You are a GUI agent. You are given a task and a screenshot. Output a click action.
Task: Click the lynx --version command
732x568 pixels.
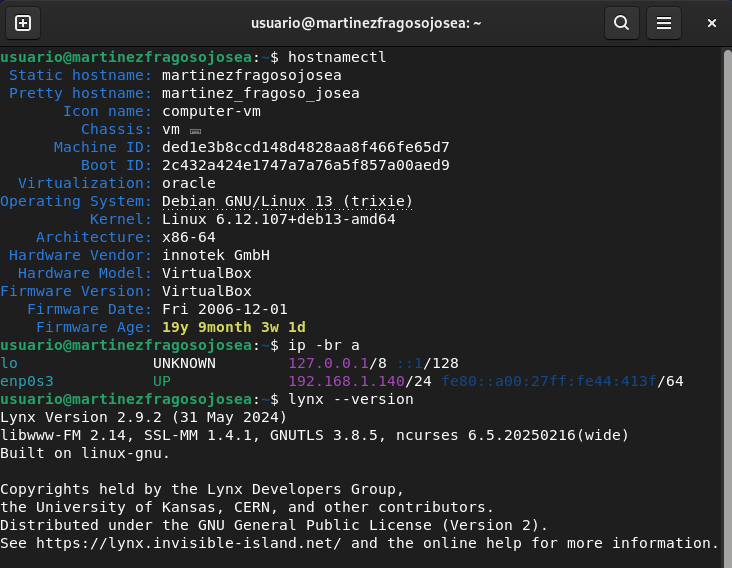351,400
